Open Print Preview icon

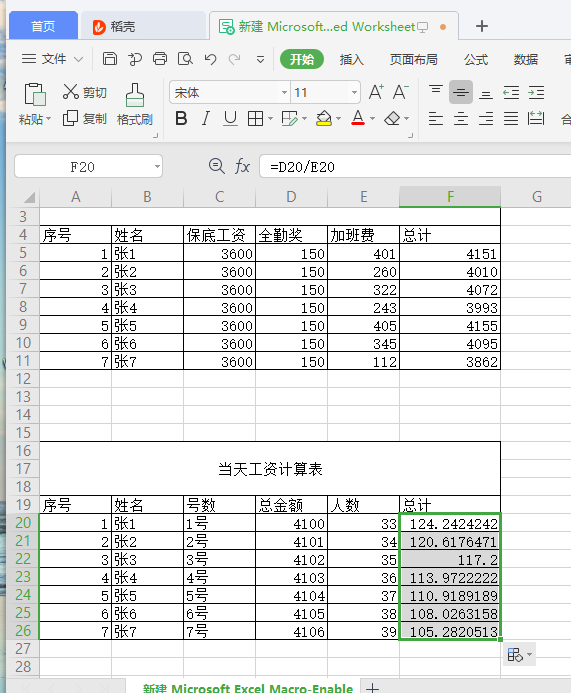click(185, 59)
